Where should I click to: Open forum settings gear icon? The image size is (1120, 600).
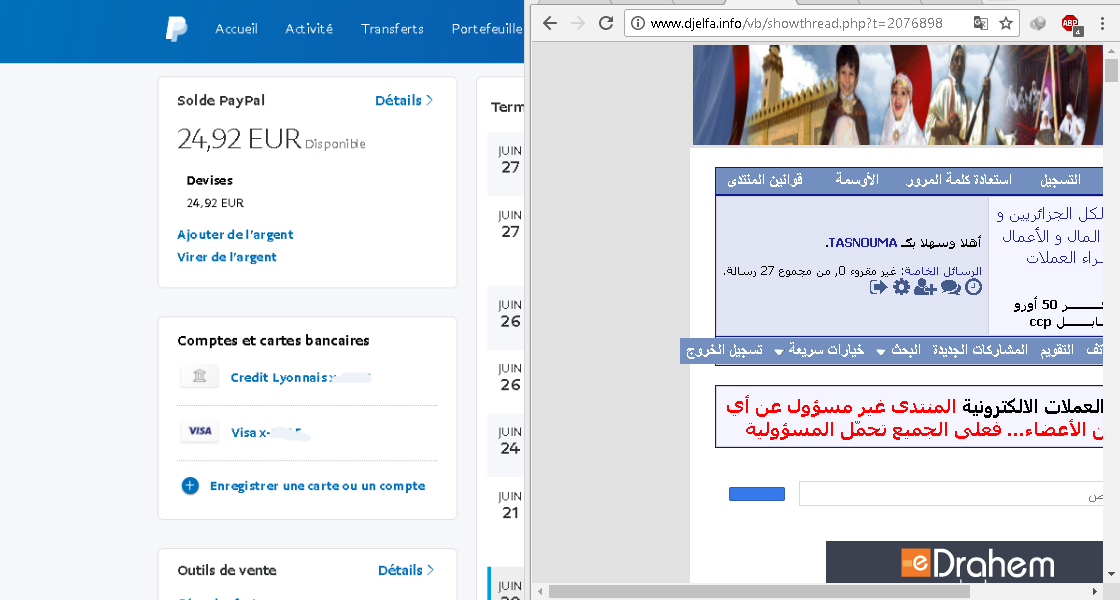coord(901,287)
